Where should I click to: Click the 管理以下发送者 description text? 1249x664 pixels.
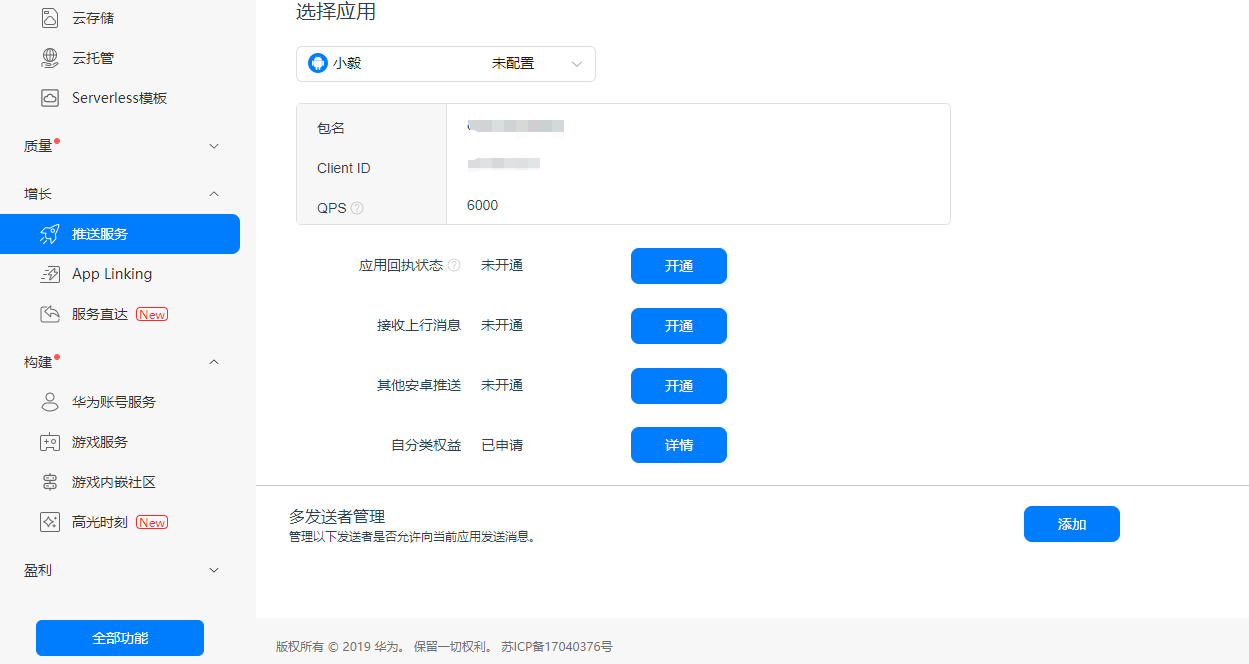click(x=413, y=537)
